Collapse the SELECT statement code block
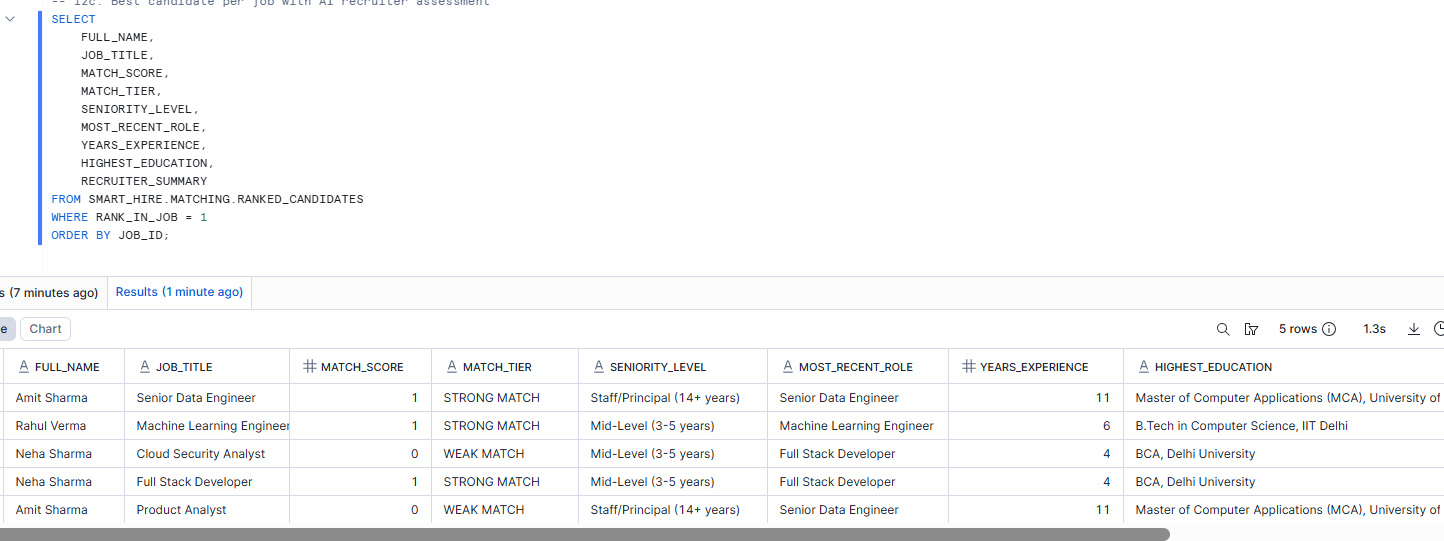 pos(11,19)
